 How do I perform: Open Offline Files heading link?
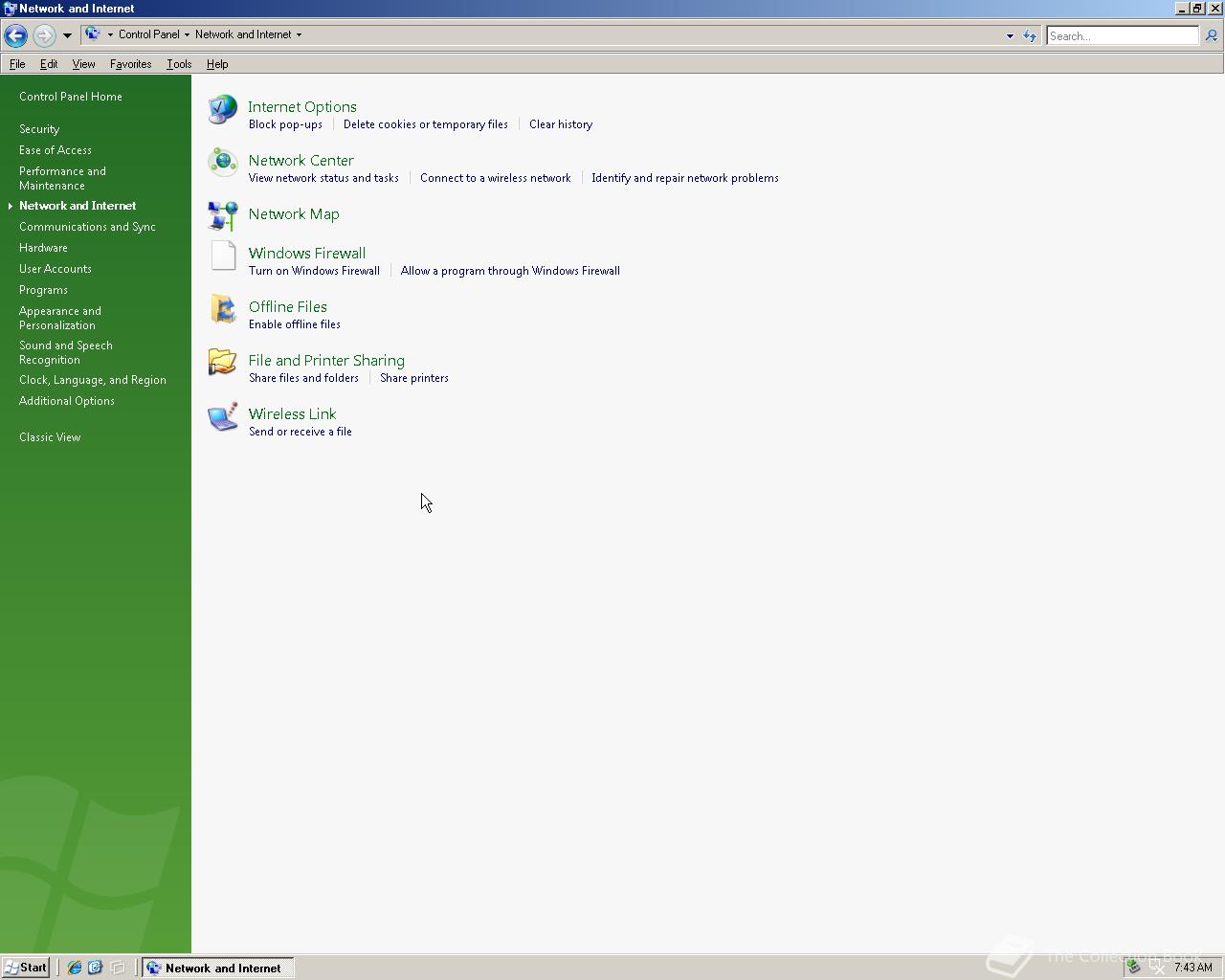[x=288, y=307]
